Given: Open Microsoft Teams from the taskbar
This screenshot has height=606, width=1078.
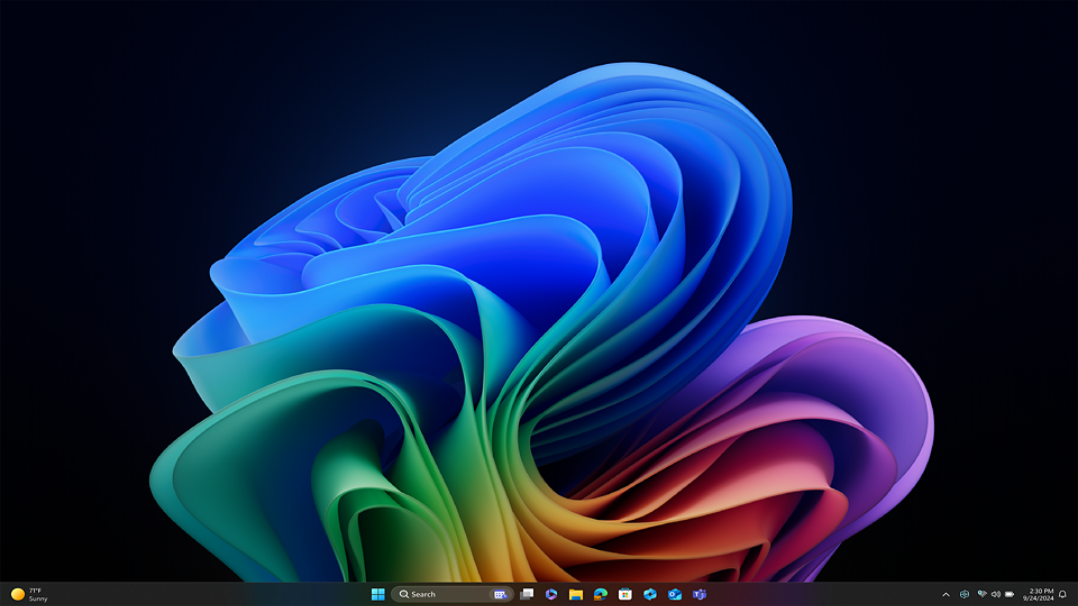Looking at the screenshot, I should point(699,594).
